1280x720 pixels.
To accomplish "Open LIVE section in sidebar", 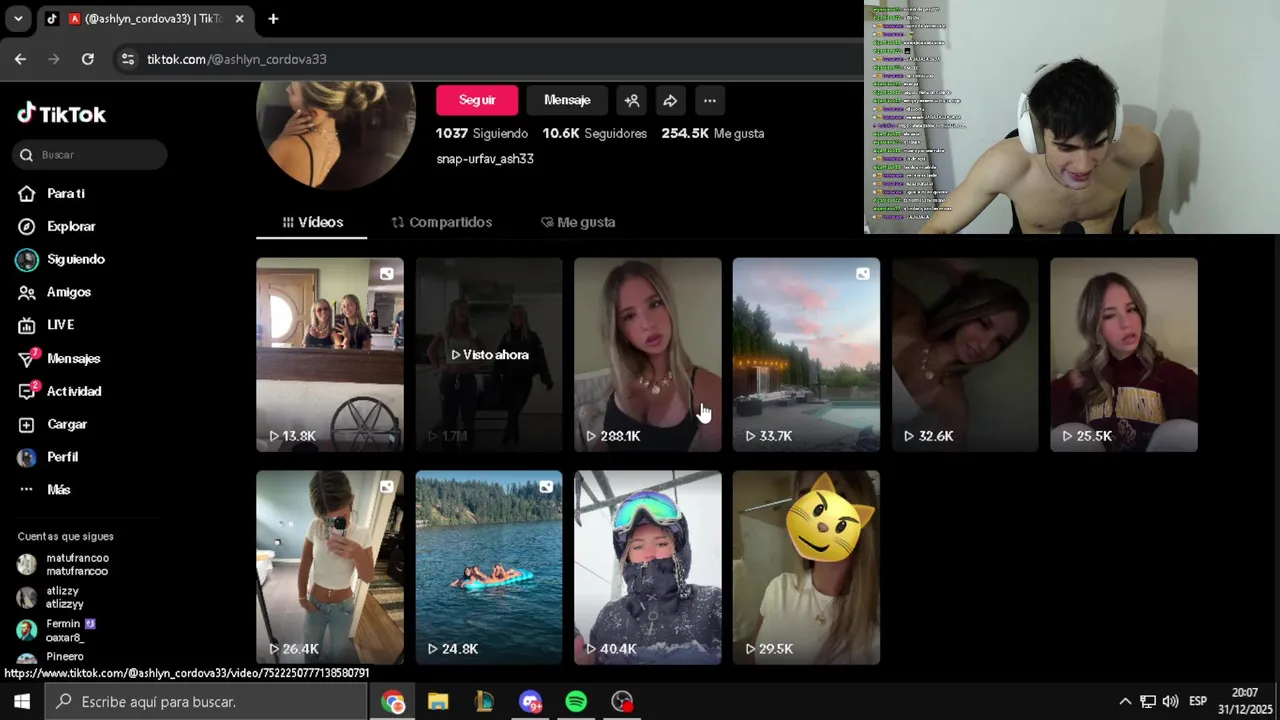I will (47, 325).
